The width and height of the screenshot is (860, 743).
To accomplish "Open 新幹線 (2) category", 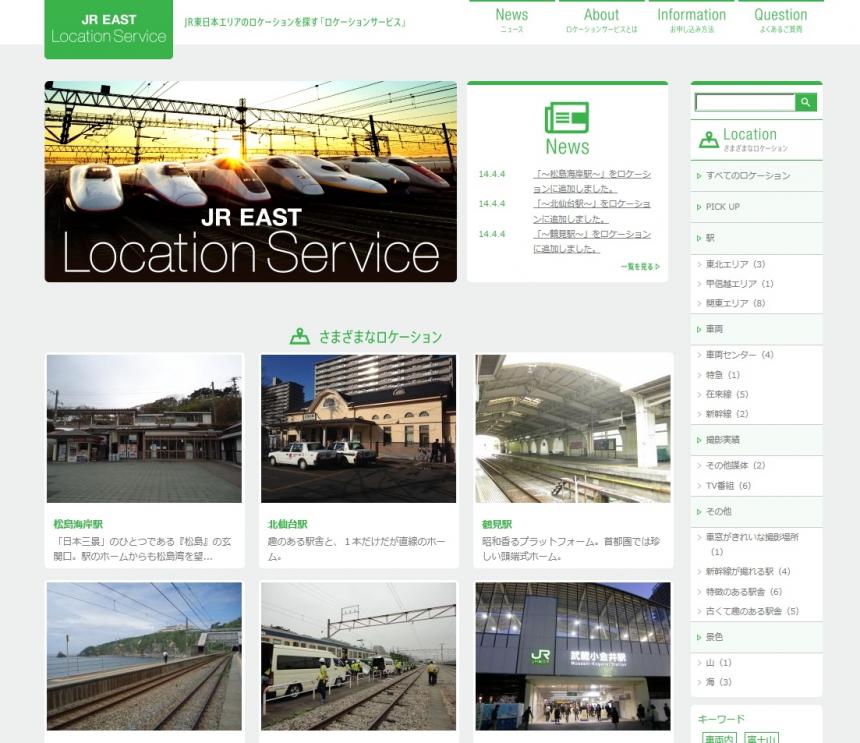I will pyautogui.click(x=727, y=414).
